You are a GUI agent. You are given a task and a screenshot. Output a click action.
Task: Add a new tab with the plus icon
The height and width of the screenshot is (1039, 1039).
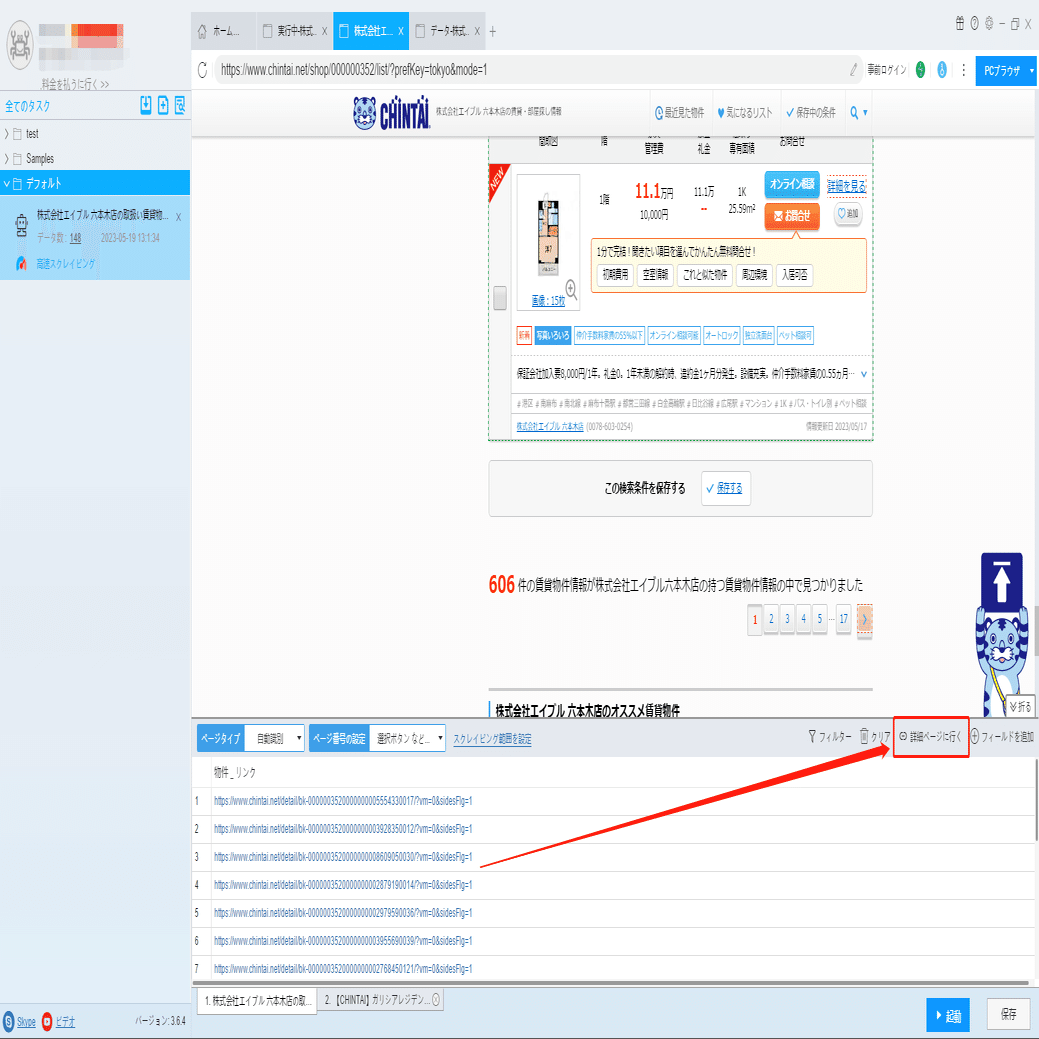(x=492, y=31)
